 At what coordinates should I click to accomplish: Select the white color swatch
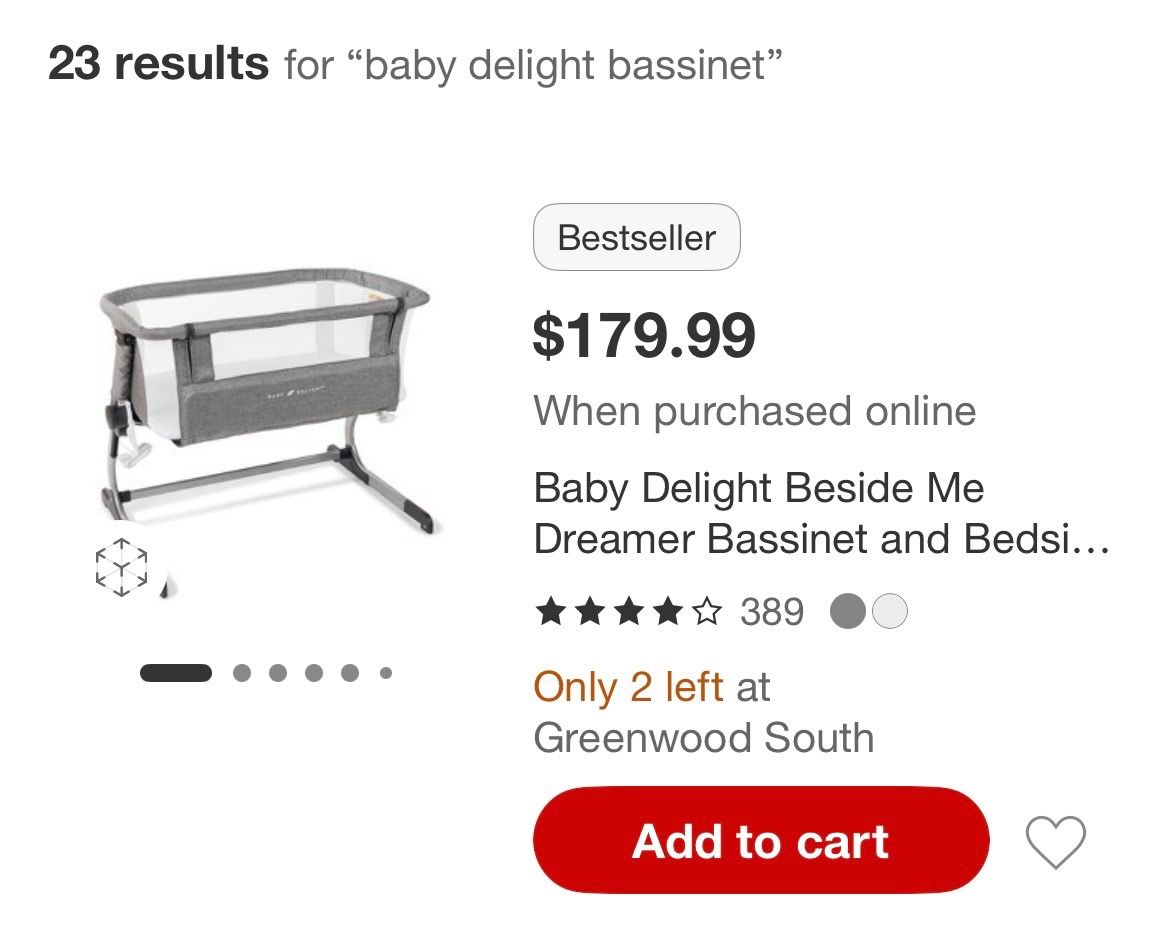(890, 611)
